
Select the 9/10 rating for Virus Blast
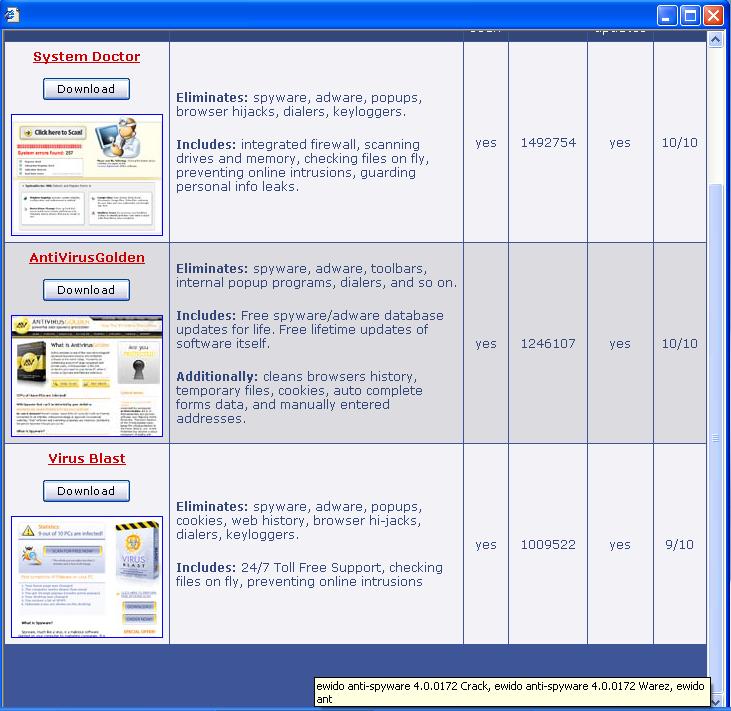(x=679, y=545)
